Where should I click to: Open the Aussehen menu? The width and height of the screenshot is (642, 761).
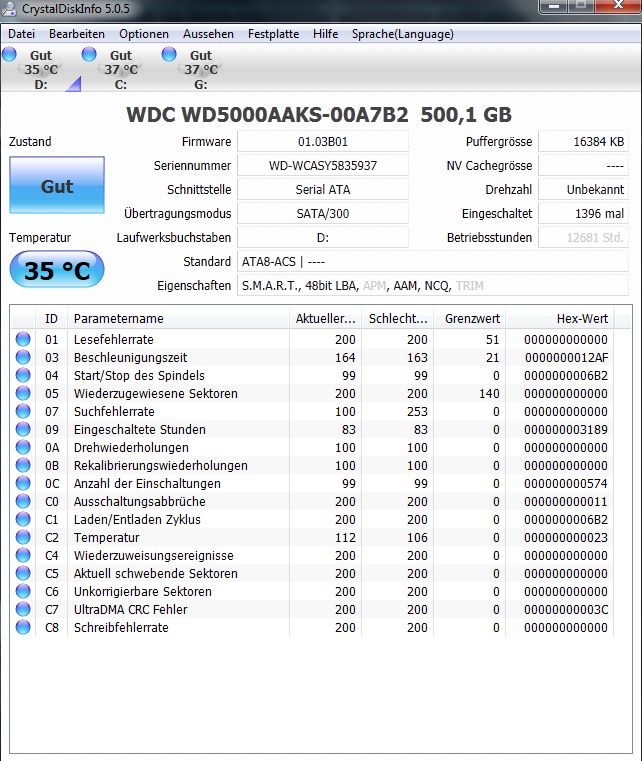click(208, 34)
